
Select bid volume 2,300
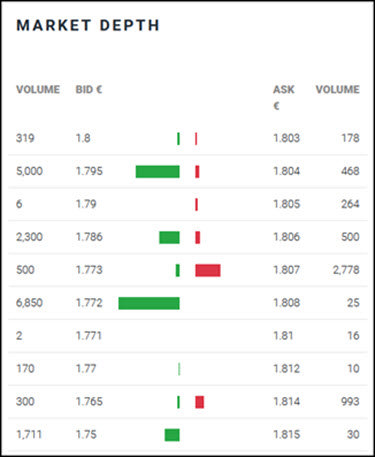click(29, 237)
